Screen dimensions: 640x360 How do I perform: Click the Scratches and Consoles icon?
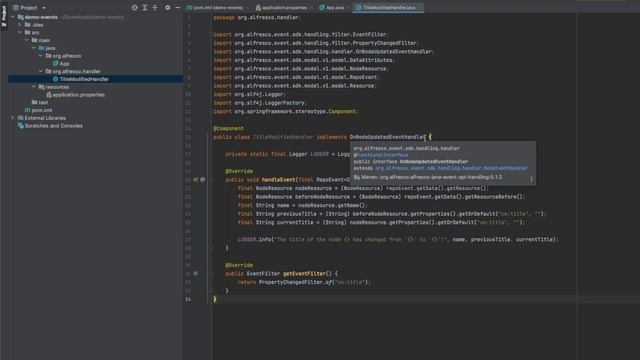tap(20, 126)
